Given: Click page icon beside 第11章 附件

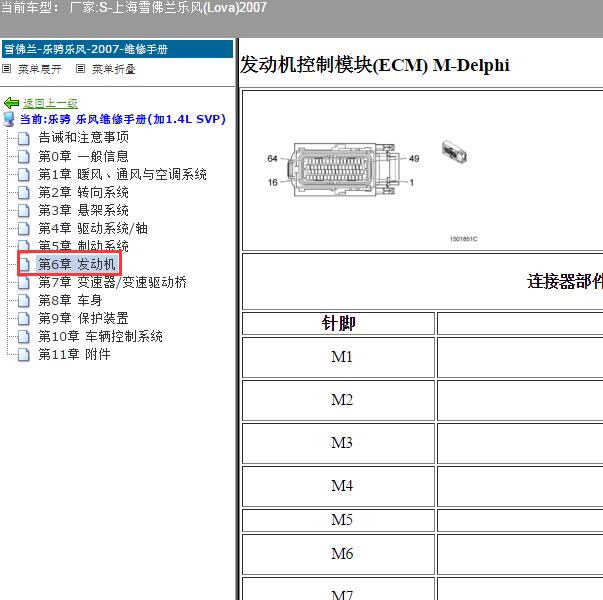Looking at the screenshot, I should [24, 355].
